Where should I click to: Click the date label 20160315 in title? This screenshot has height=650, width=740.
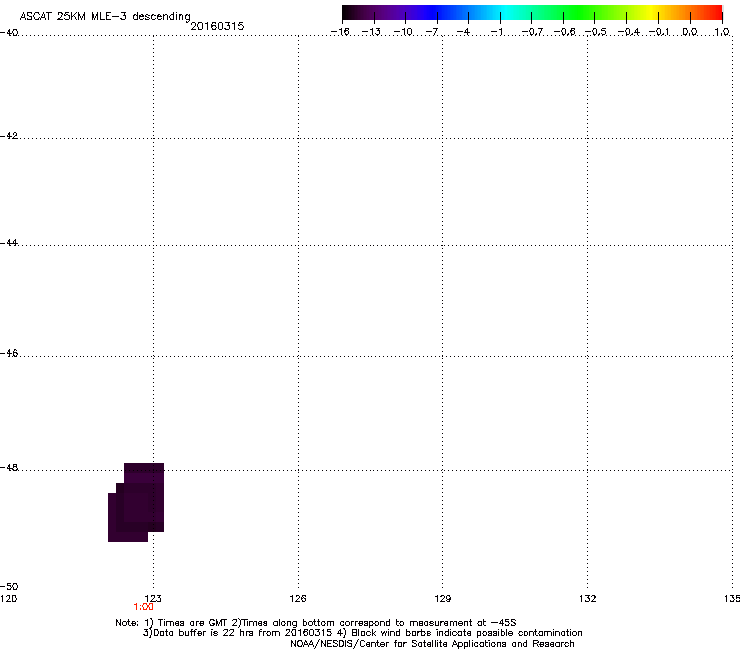217,26
